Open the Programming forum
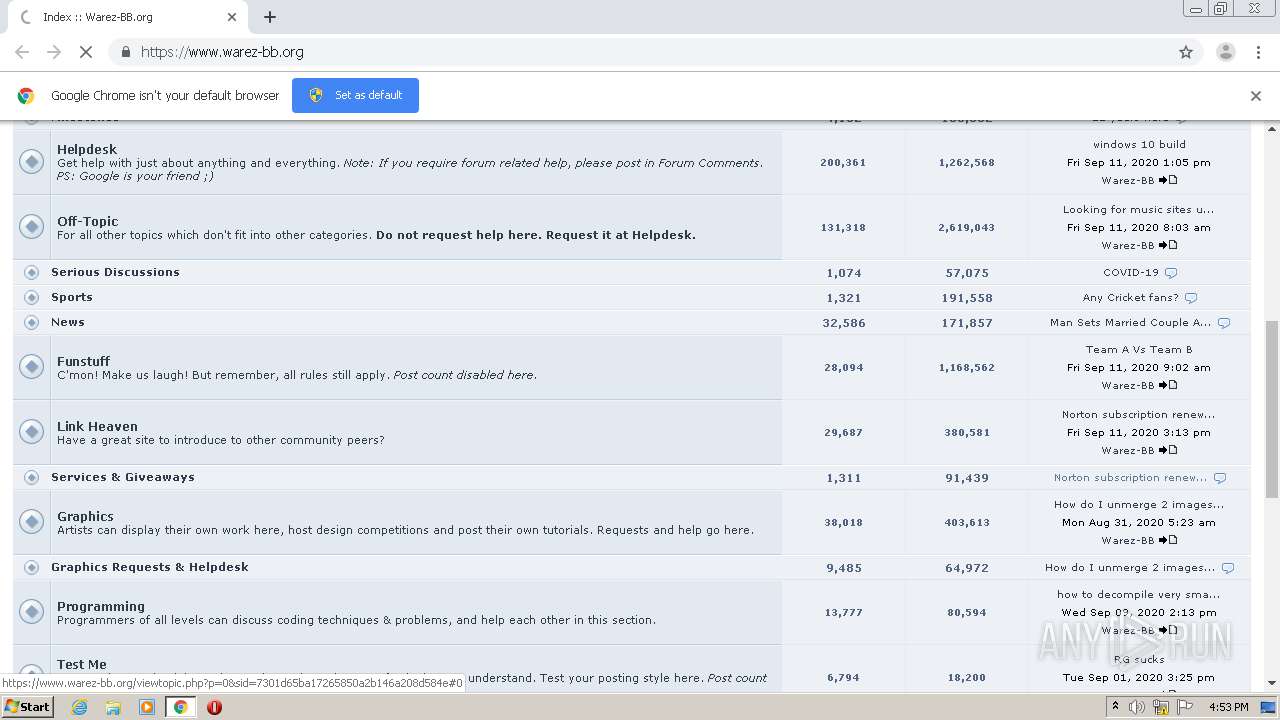 (x=101, y=606)
